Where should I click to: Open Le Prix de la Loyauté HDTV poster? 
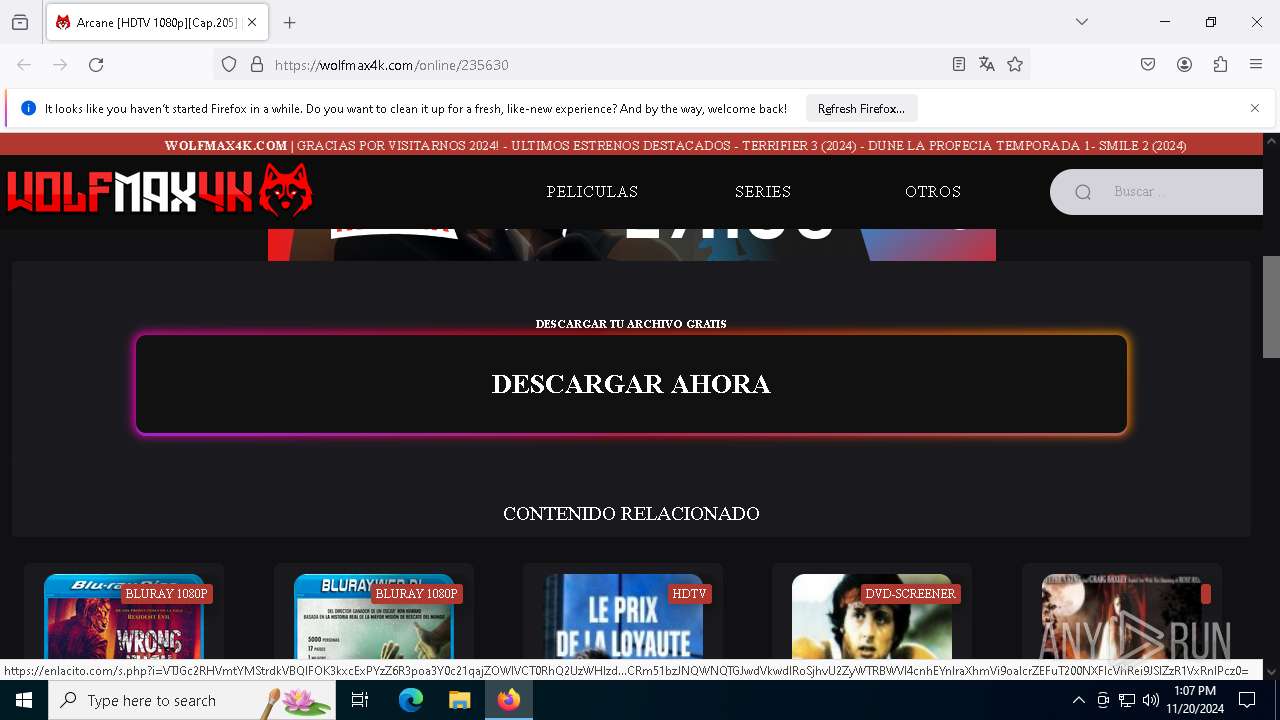(623, 615)
